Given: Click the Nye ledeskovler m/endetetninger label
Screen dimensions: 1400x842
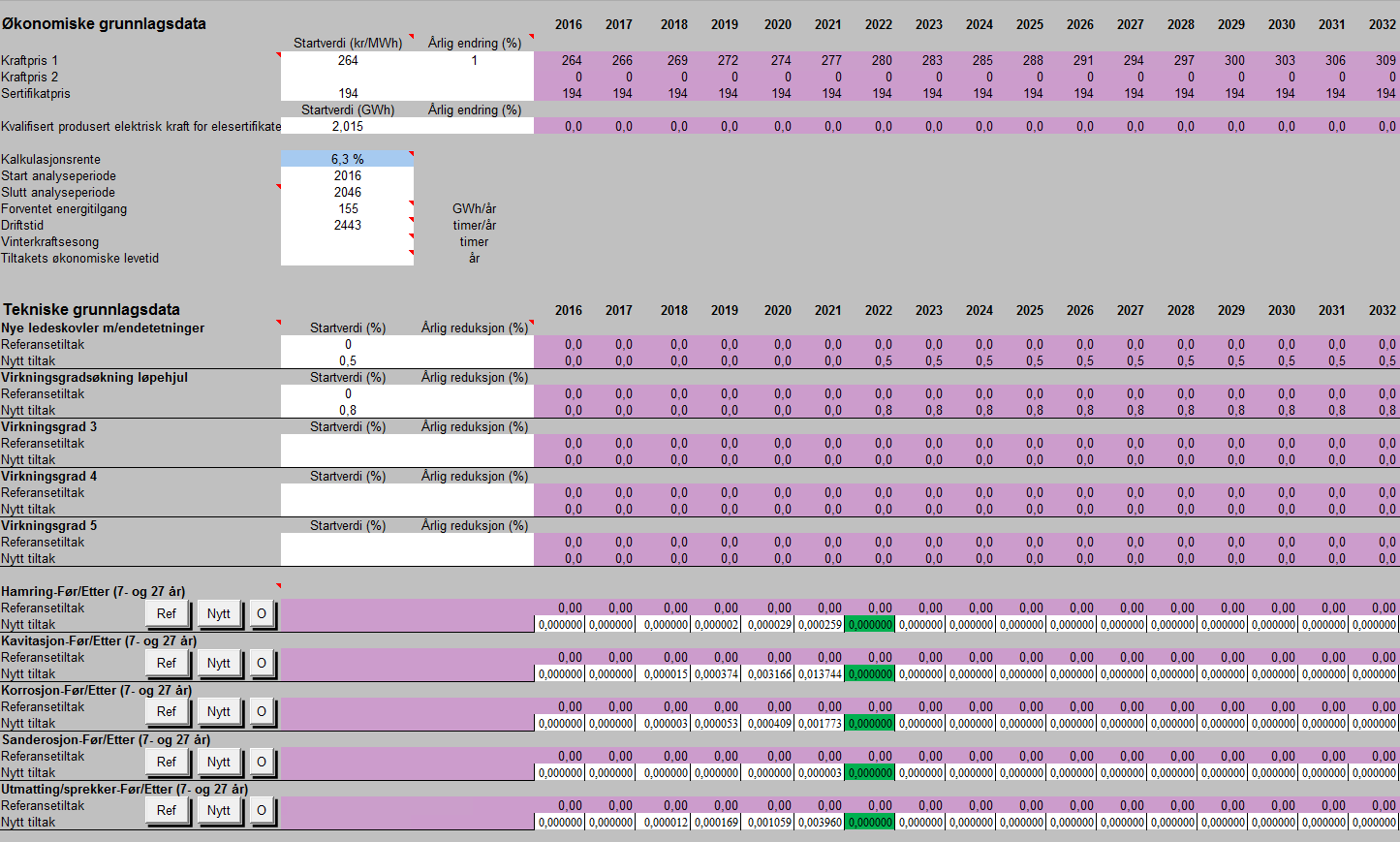Looking at the screenshot, I should [x=103, y=327].
